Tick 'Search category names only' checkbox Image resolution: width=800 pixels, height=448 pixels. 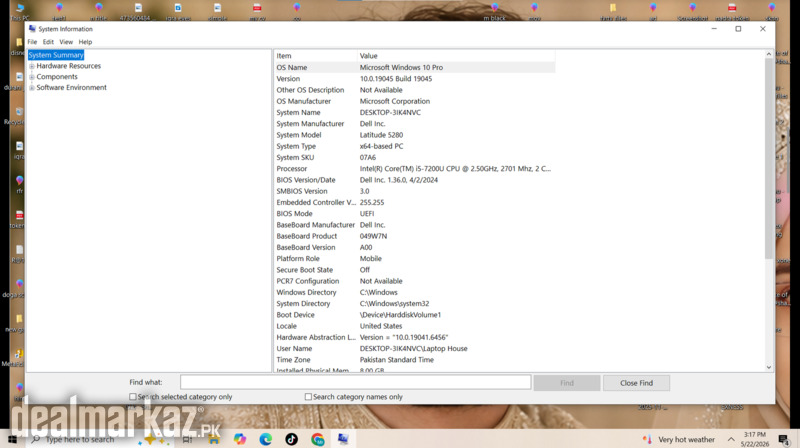tap(308, 396)
